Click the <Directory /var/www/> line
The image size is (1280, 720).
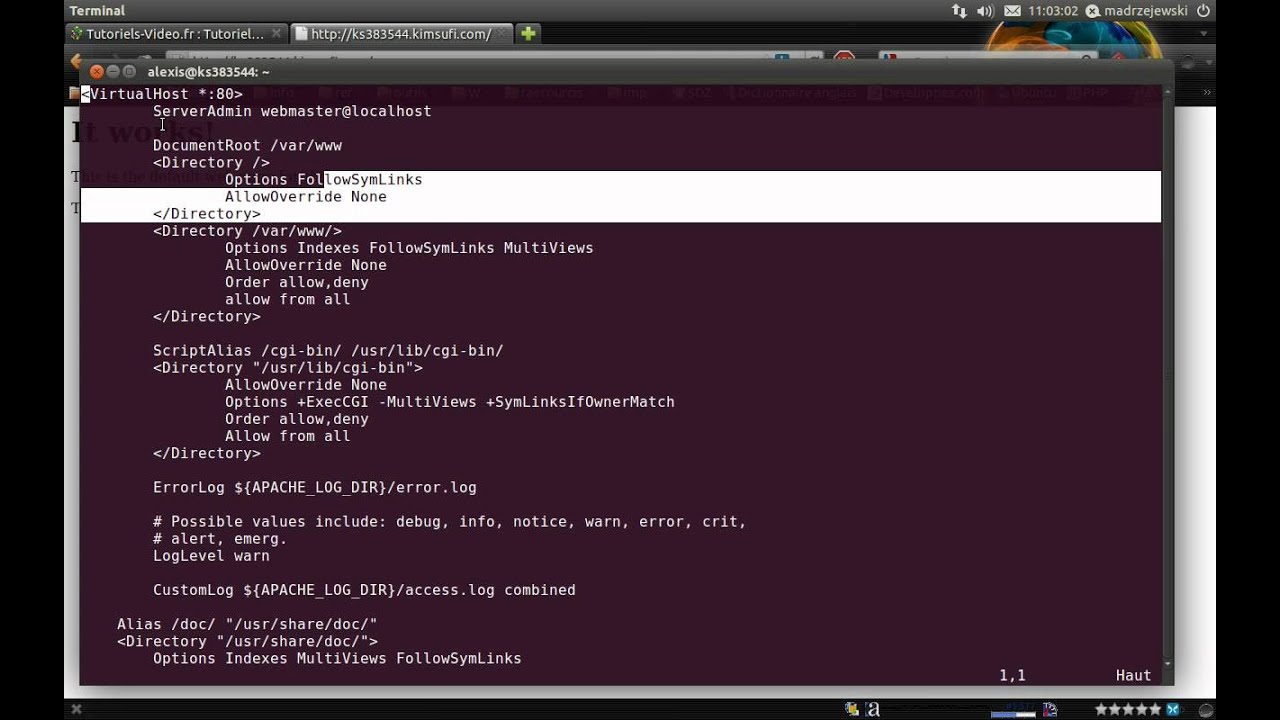pyautogui.click(x=247, y=231)
